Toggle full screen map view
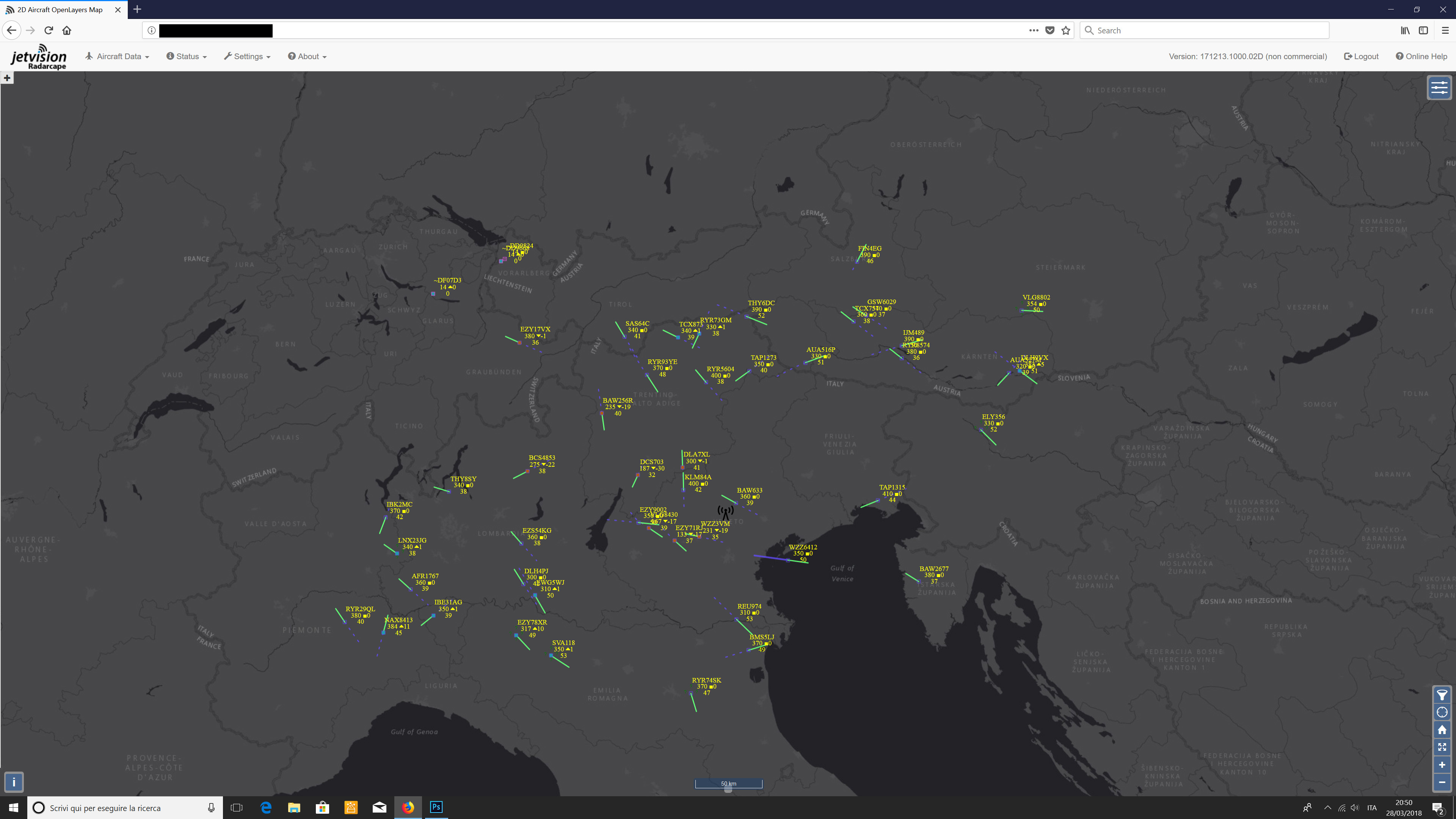The image size is (1456, 819). [x=1442, y=747]
